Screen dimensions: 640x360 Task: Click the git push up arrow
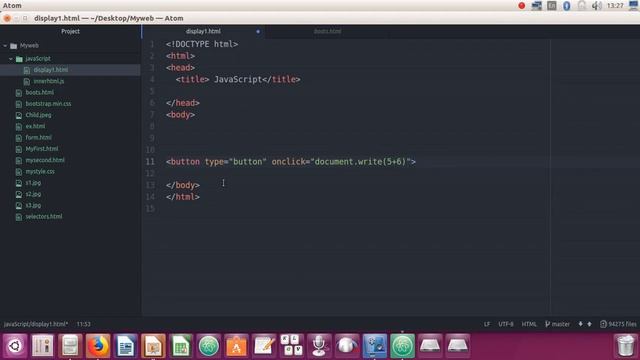pyautogui.click(x=589, y=324)
